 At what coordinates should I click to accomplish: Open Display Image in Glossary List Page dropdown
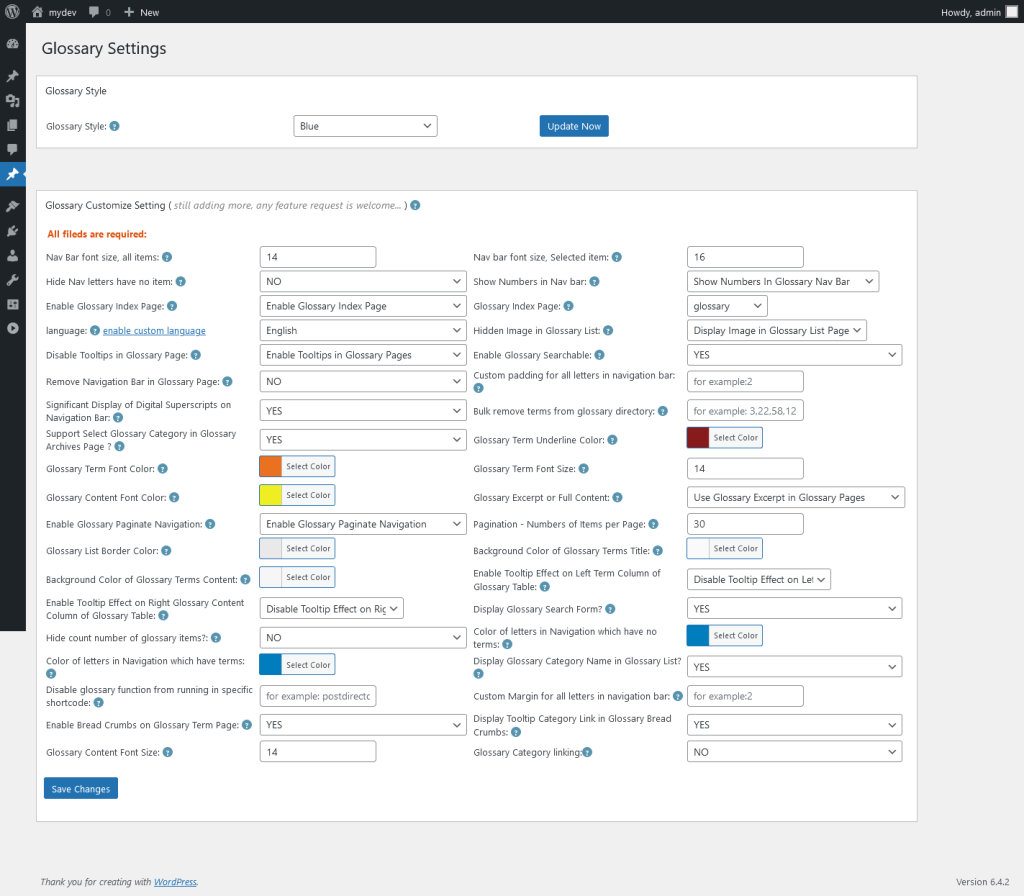[776, 330]
